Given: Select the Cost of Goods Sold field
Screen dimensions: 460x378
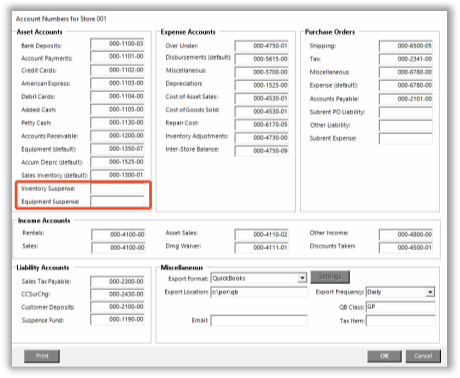Looking at the screenshot, I should 262,112.
